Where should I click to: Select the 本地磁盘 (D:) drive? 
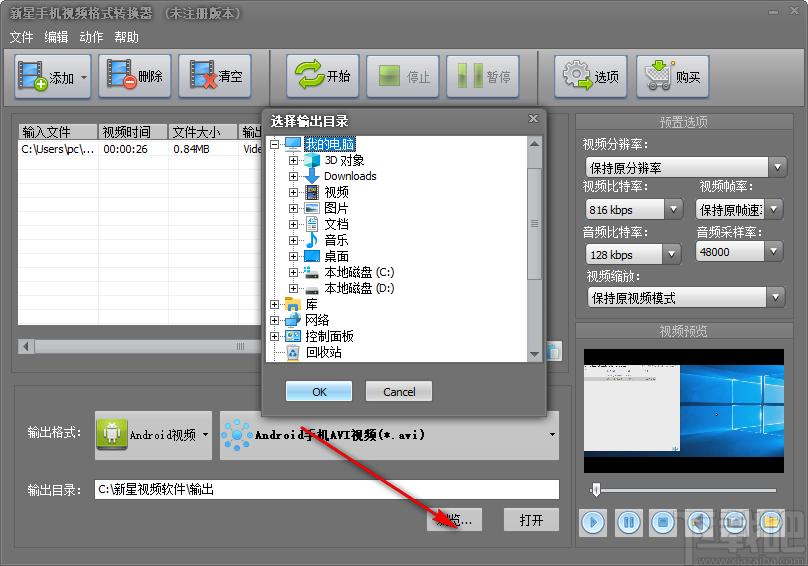tap(359, 288)
